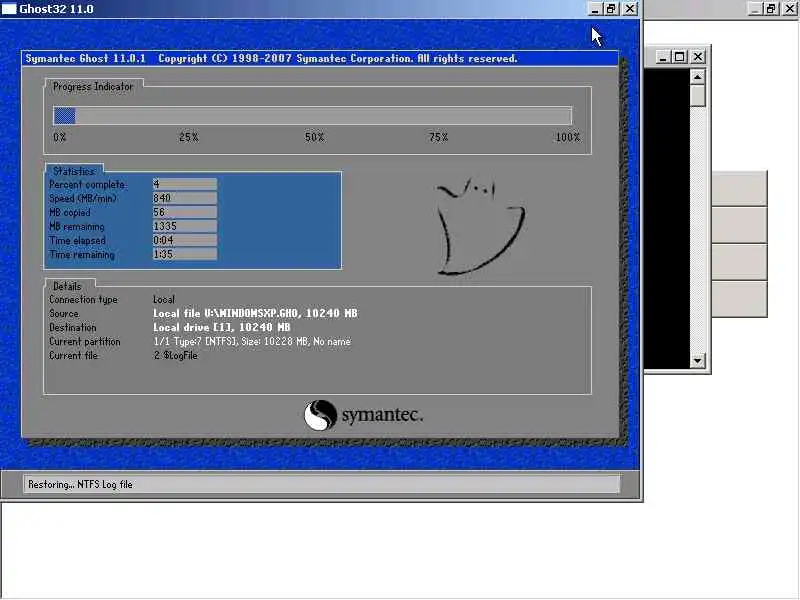800x600 pixels.
Task: Click the Connection type Local value
Action: tap(164, 299)
